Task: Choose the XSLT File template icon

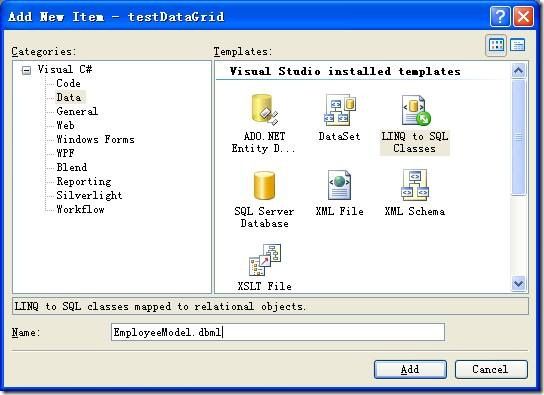Action: pyautogui.click(x=265, y=260)
